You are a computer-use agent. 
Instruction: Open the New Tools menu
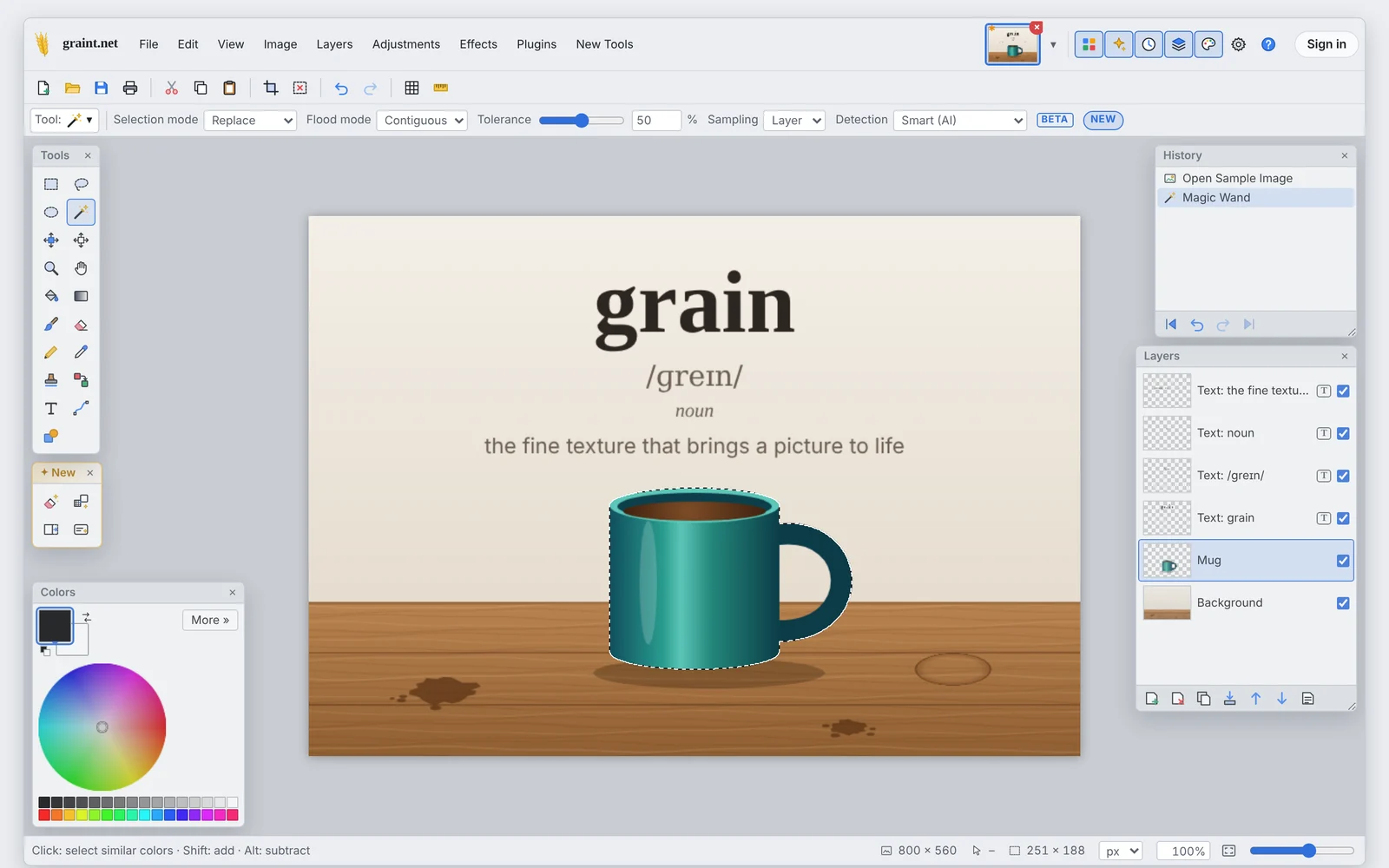tap(604, 44)
